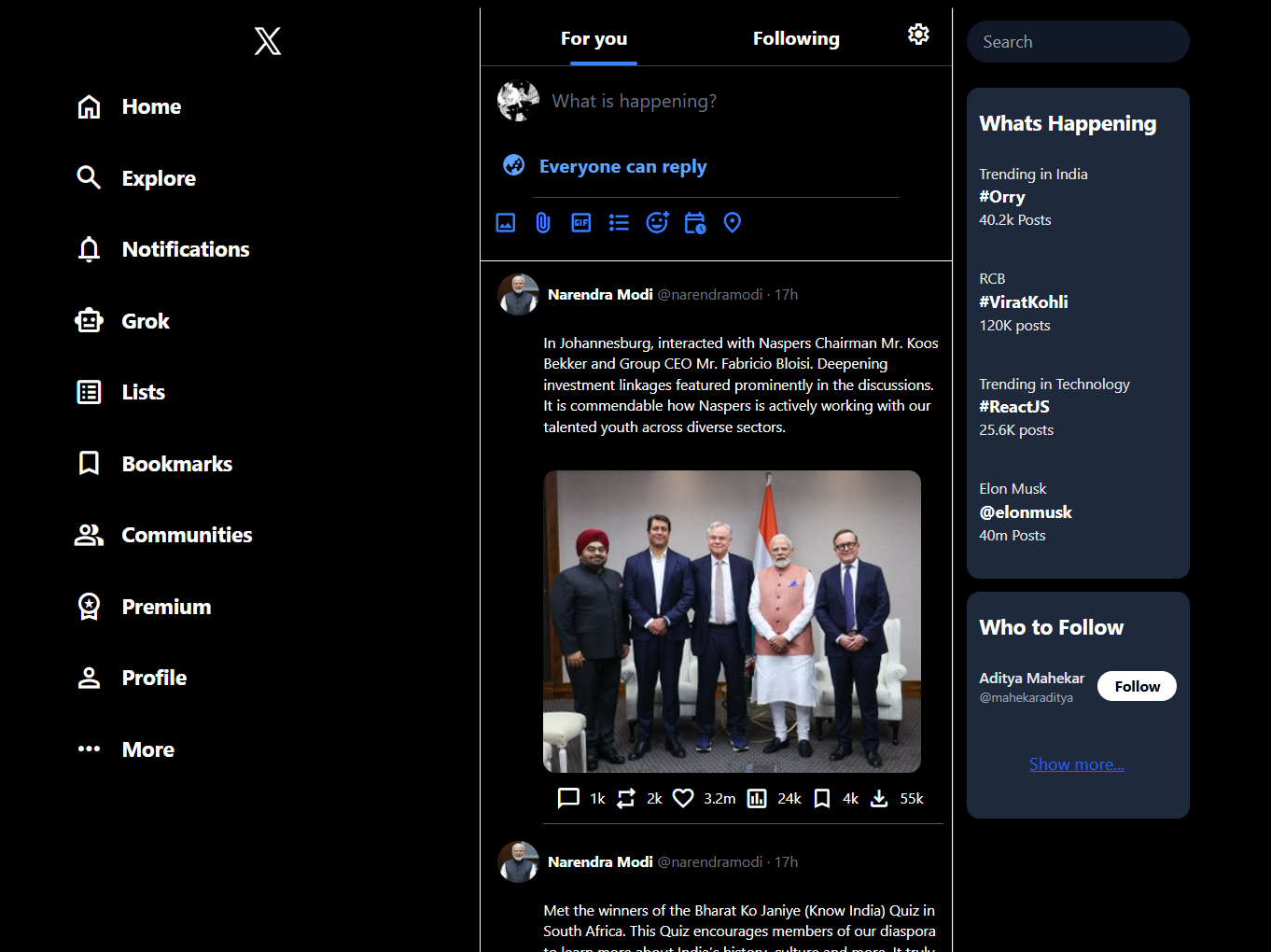Like the Johannesburg Naspers post
Image resolution: width=1271 pixels, height=952 pixels.
tap(683, 798)
